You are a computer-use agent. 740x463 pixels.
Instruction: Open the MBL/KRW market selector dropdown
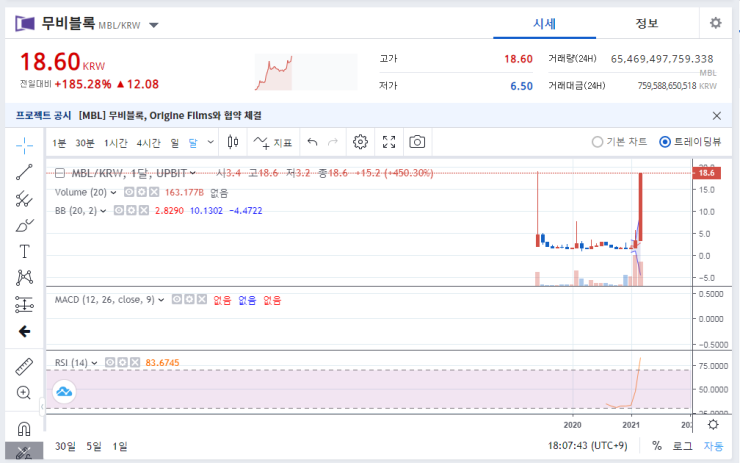click(x=154, y=25)
